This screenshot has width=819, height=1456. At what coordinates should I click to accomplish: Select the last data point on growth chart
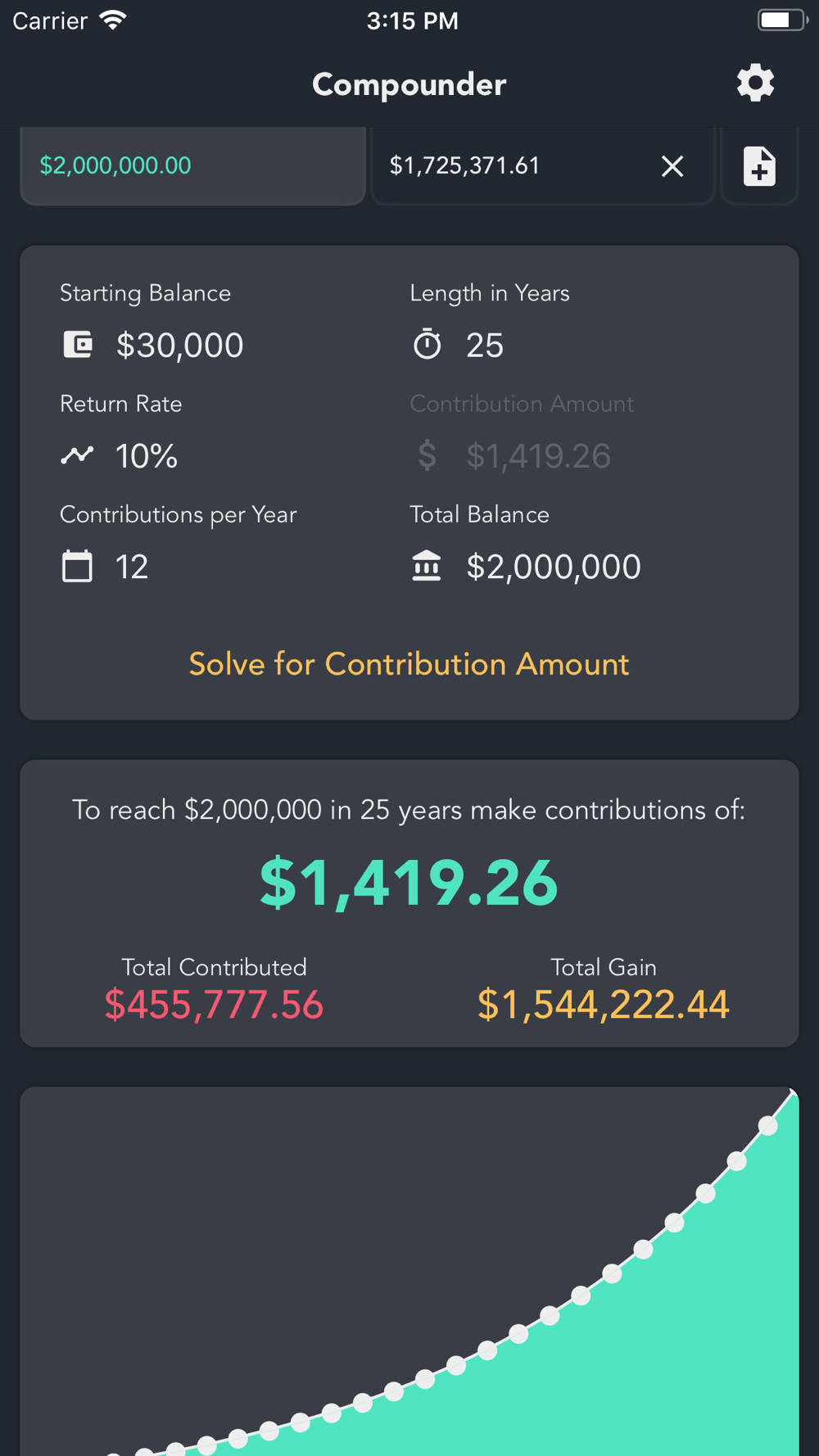tap(767, 1126)
